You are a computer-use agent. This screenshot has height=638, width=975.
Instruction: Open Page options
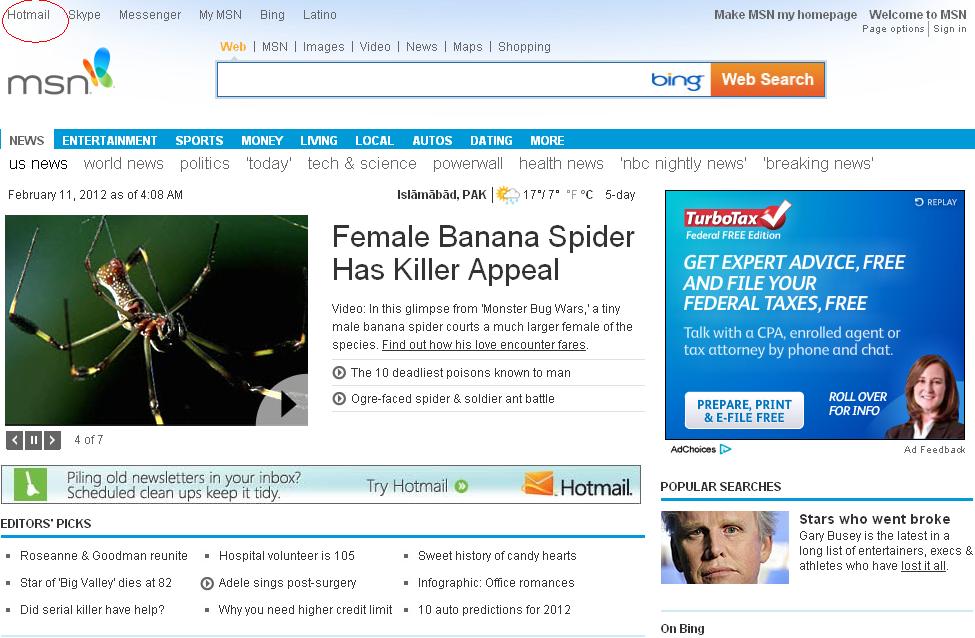pyautogui.click(x=893, y=29)
